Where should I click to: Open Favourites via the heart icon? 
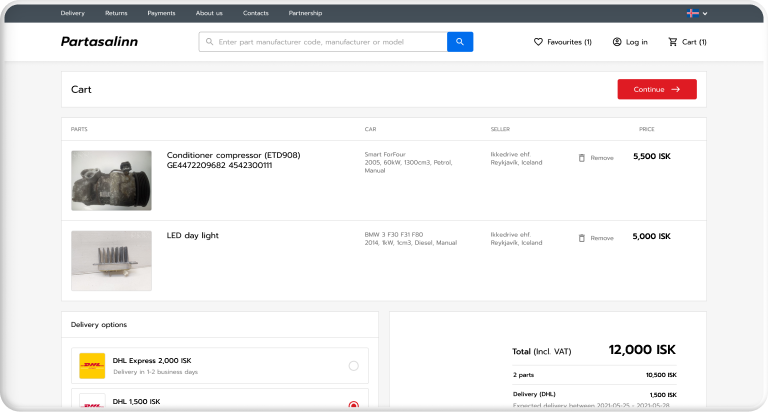coord(538,42)
